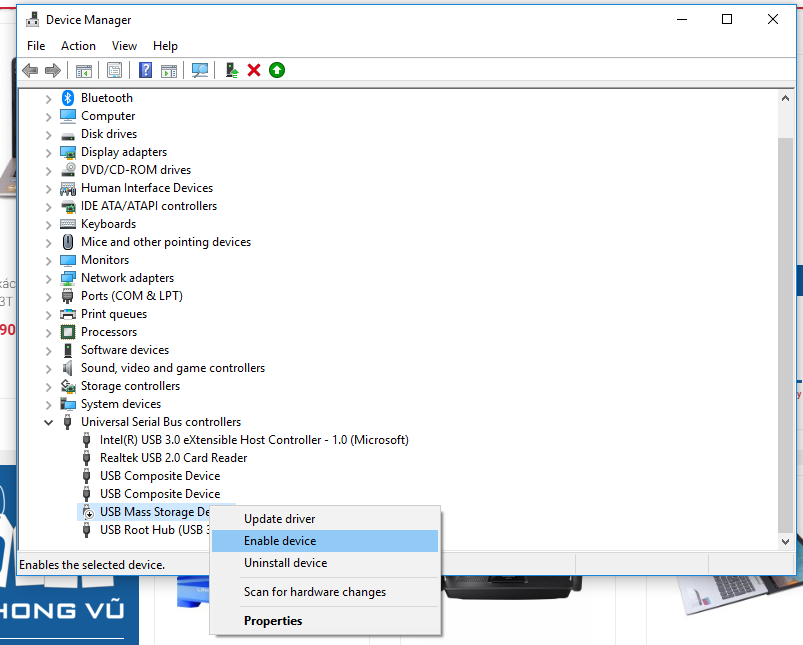The width and height of the screenshot is (803, 645).
Task: Click the Update driver toolbar icon
Action: point(232,70)
